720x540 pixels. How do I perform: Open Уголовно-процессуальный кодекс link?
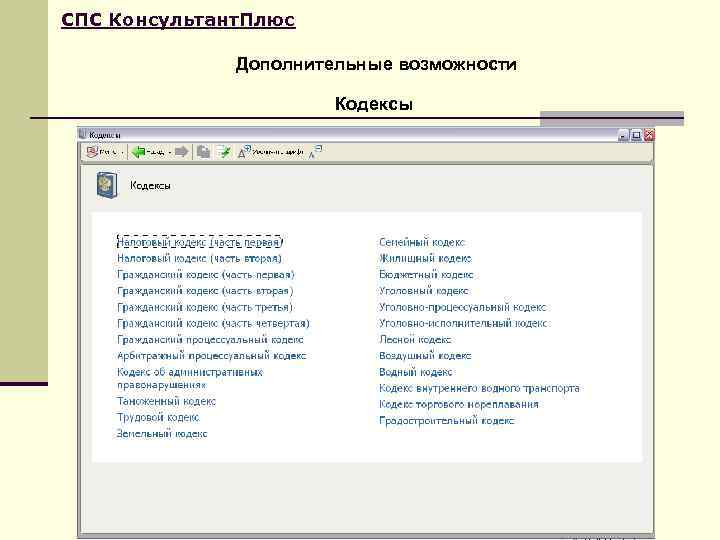tap(462, 307)
